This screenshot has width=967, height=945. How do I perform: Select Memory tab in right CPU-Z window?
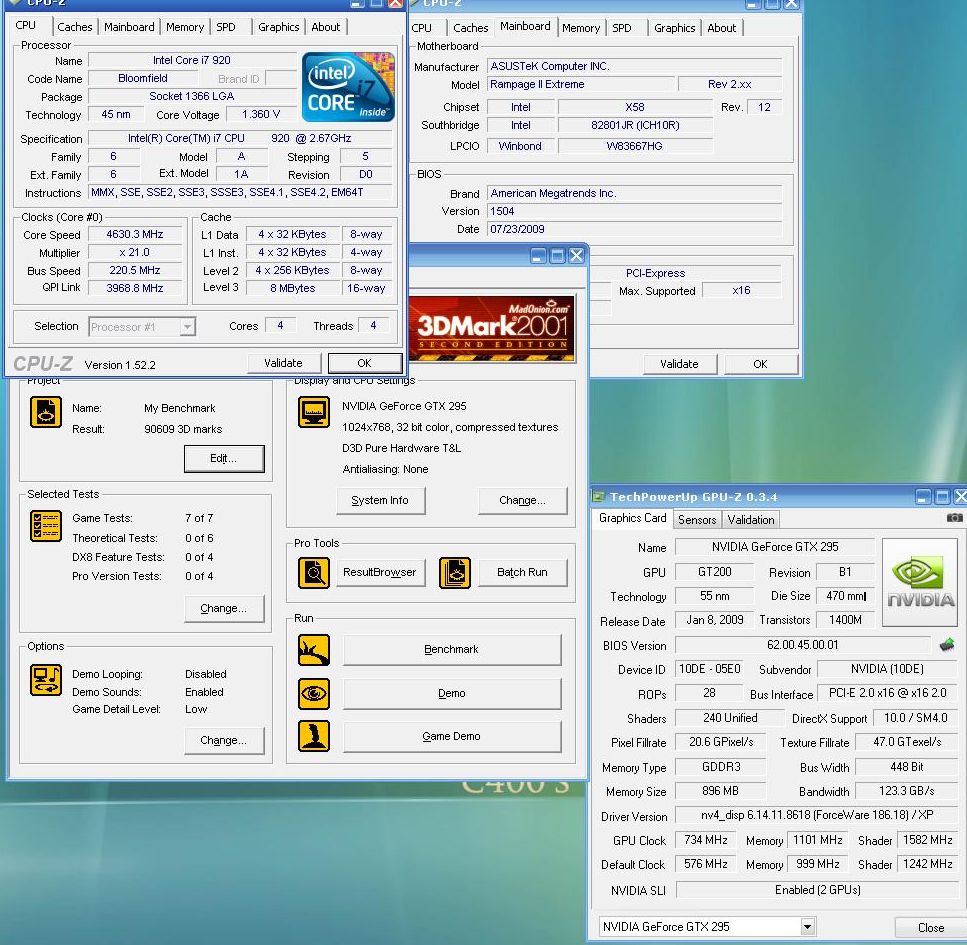[x=580, y=28]
